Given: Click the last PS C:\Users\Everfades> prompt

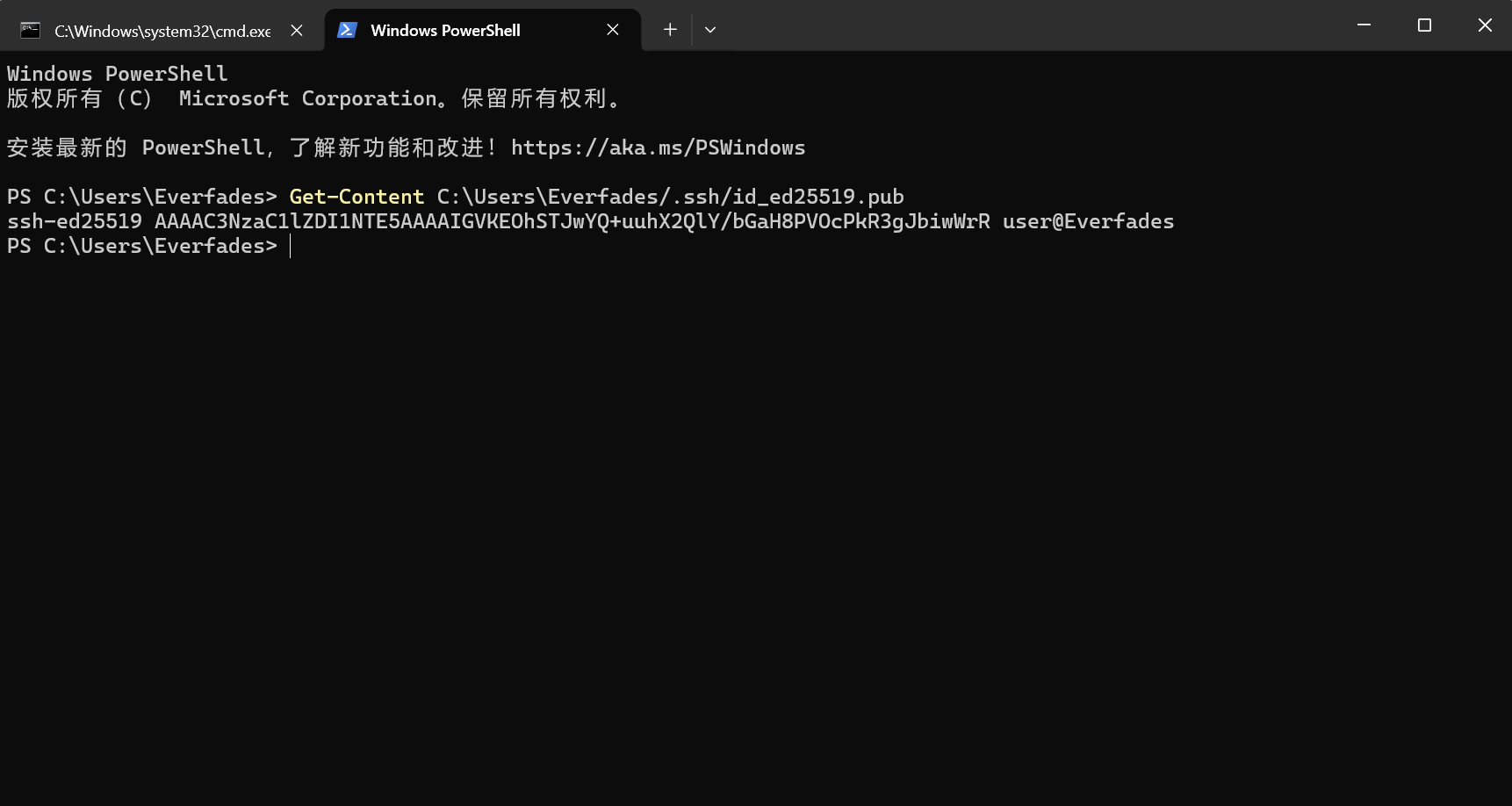Looking at the screenshot, I should point(142,246).
